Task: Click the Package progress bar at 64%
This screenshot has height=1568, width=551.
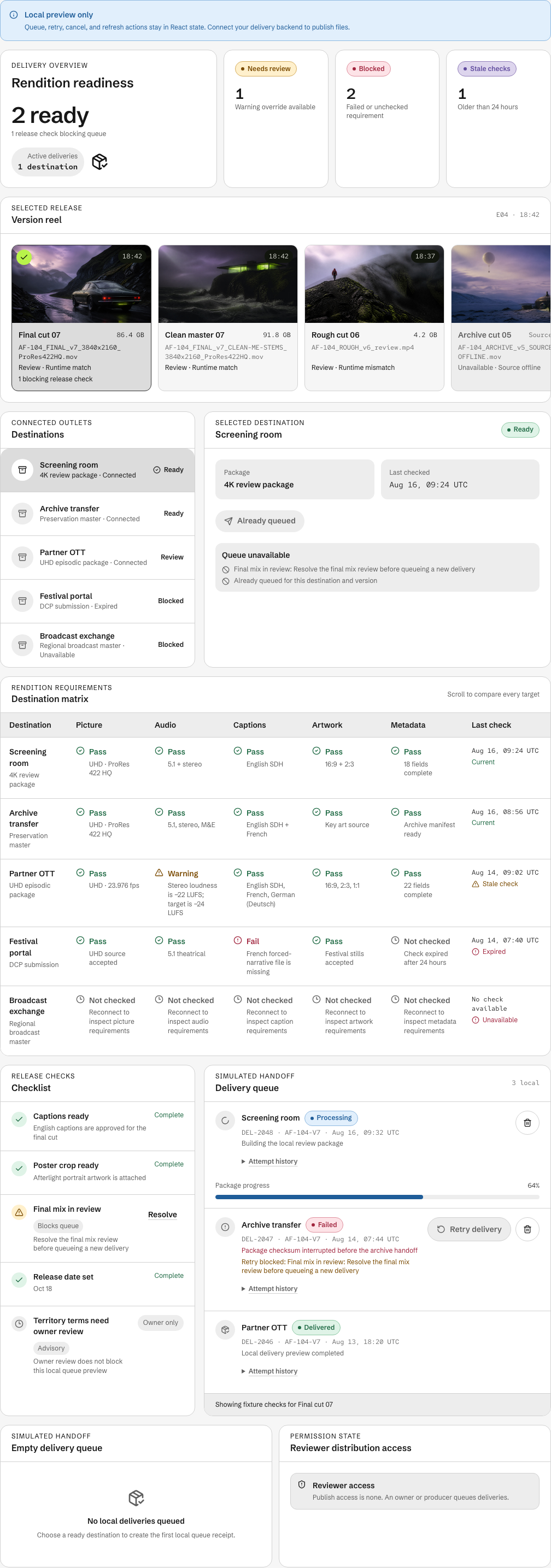Action: pyautogui.click(x=377, y=1196)
